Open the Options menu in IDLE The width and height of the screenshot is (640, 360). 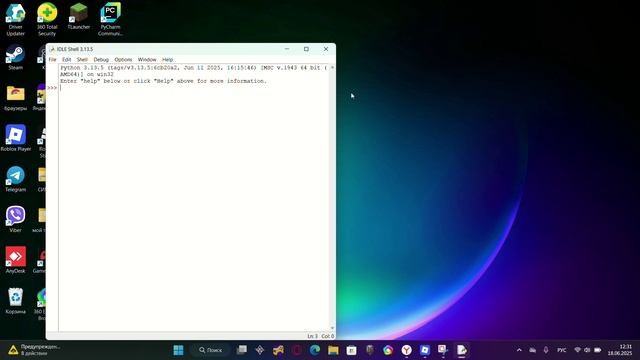point(123,60)
